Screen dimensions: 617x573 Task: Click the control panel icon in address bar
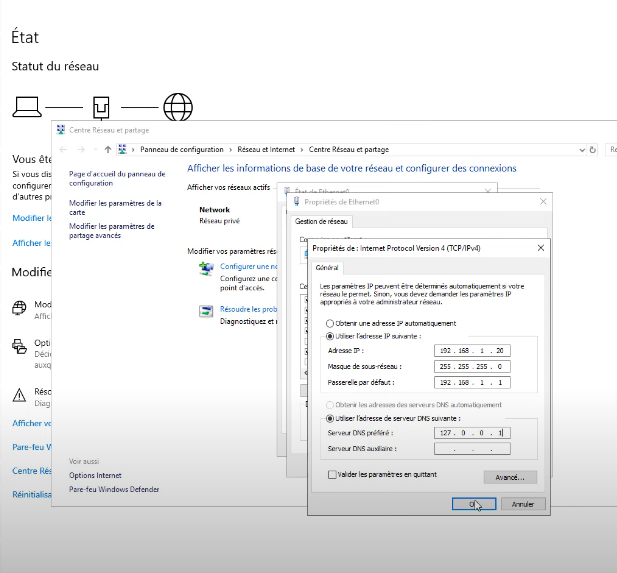(x=122, y=150)
